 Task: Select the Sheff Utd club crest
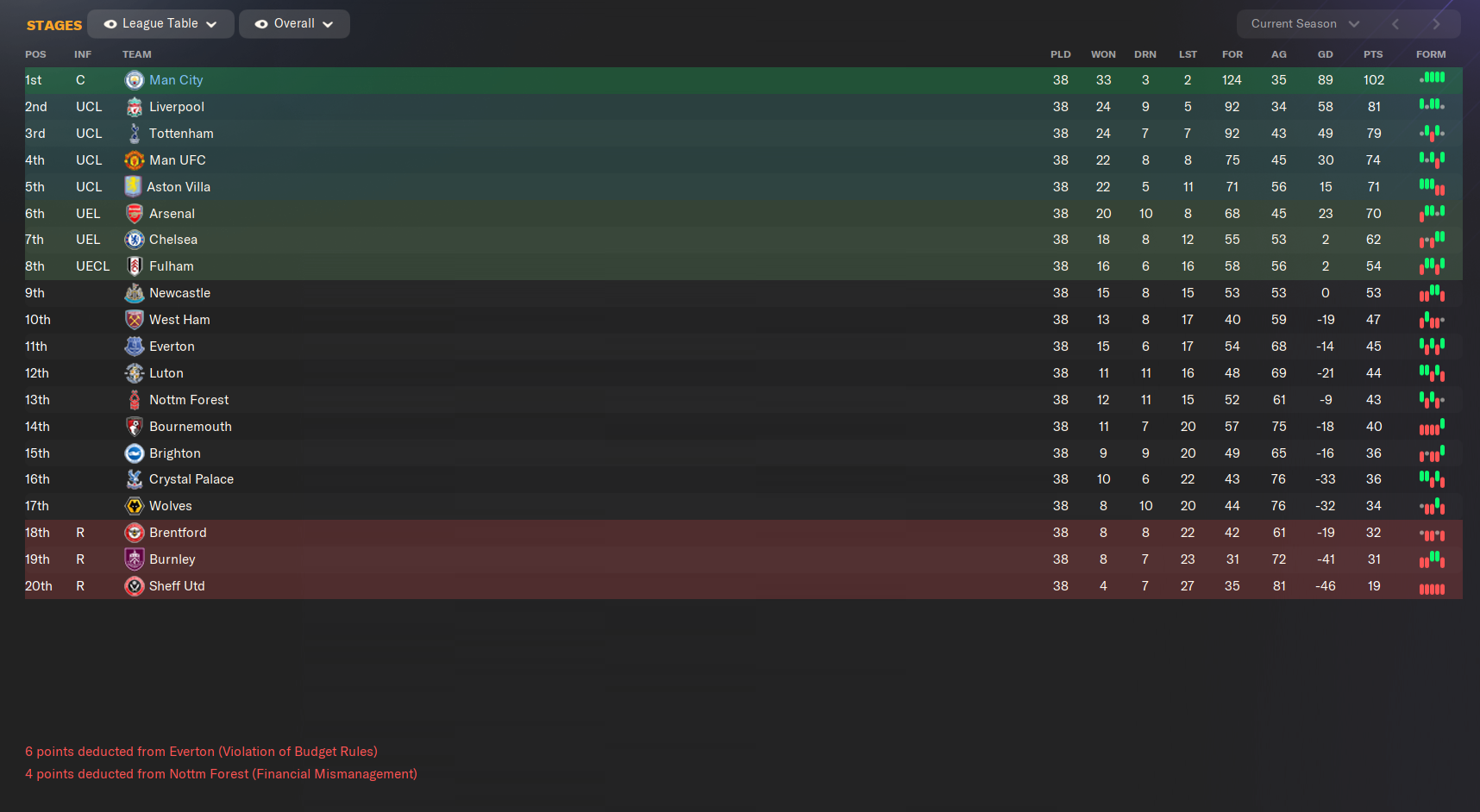pyautogui.click(x=135, y=586)
